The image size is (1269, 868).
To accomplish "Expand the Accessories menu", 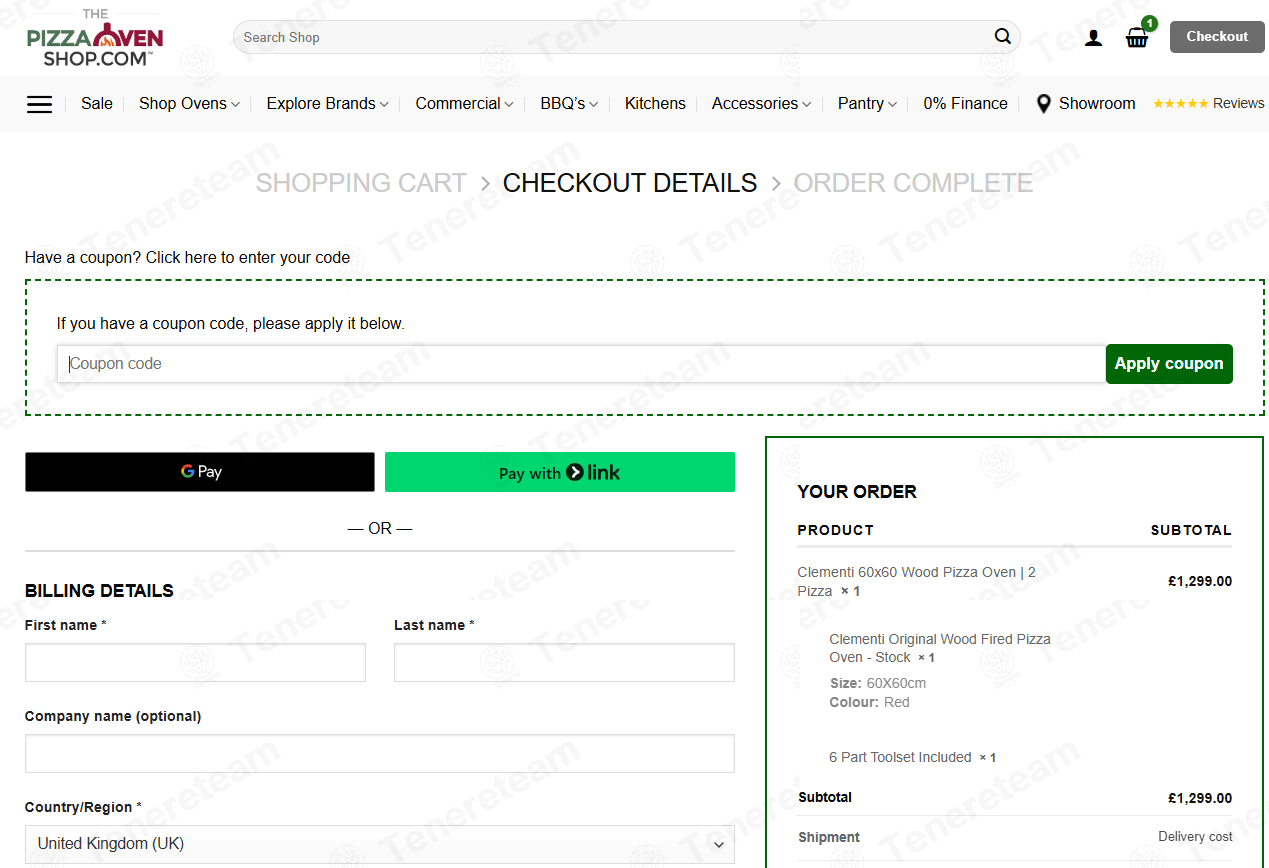I will [761, 104].
